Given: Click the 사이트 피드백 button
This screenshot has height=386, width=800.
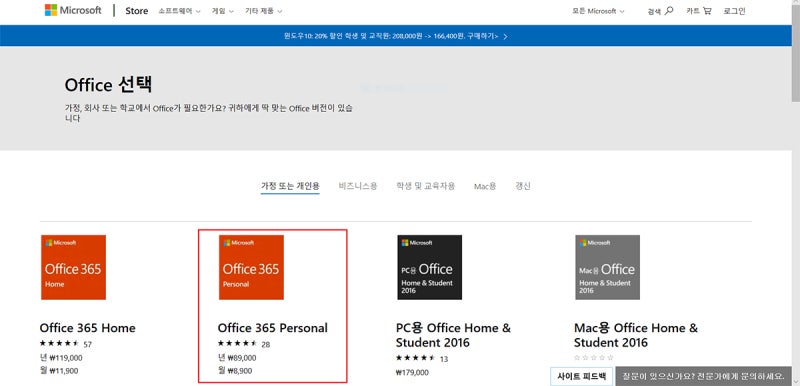Looking at the screenshot, I should pyautogui.click(x=582, y=376).
